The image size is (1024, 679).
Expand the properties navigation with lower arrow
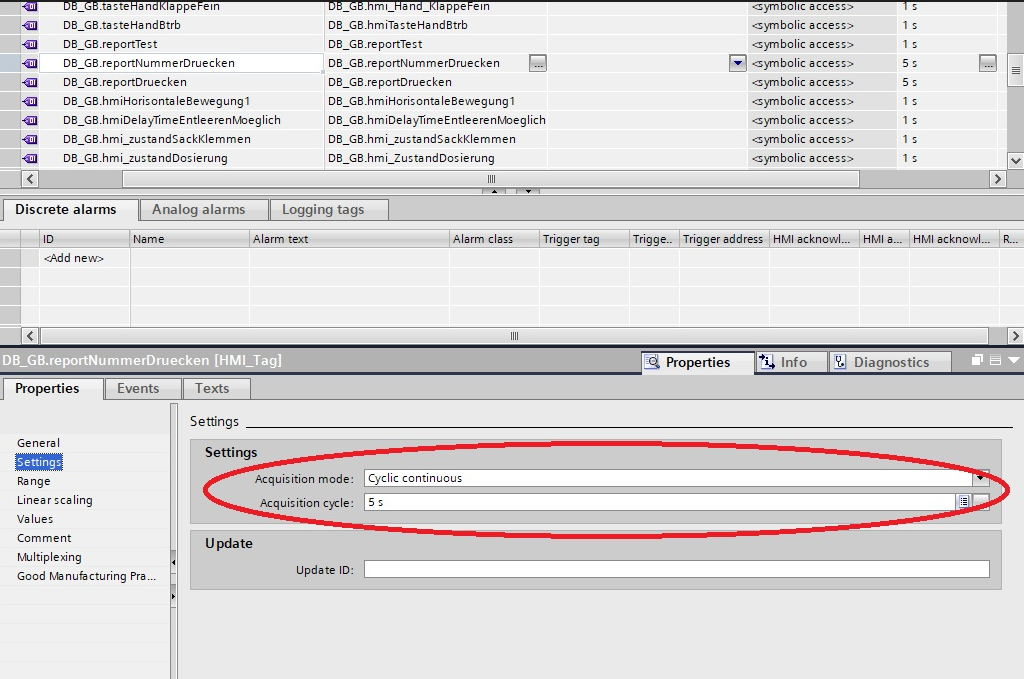(173, 596)
